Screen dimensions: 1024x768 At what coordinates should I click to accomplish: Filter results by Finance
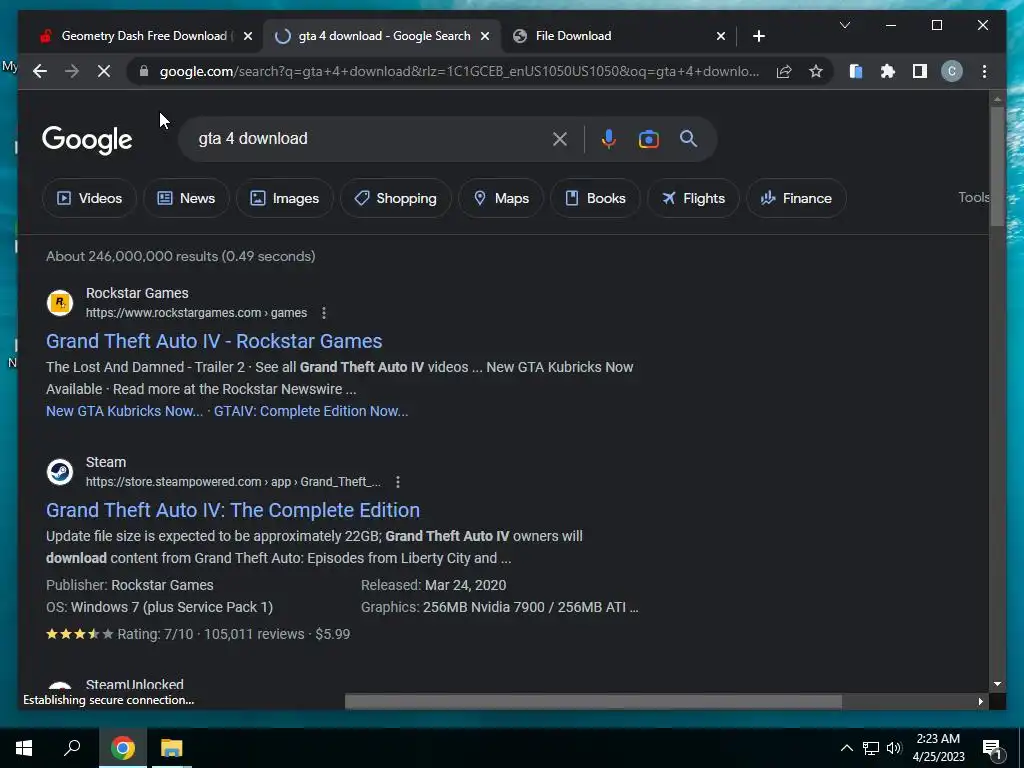796,198
